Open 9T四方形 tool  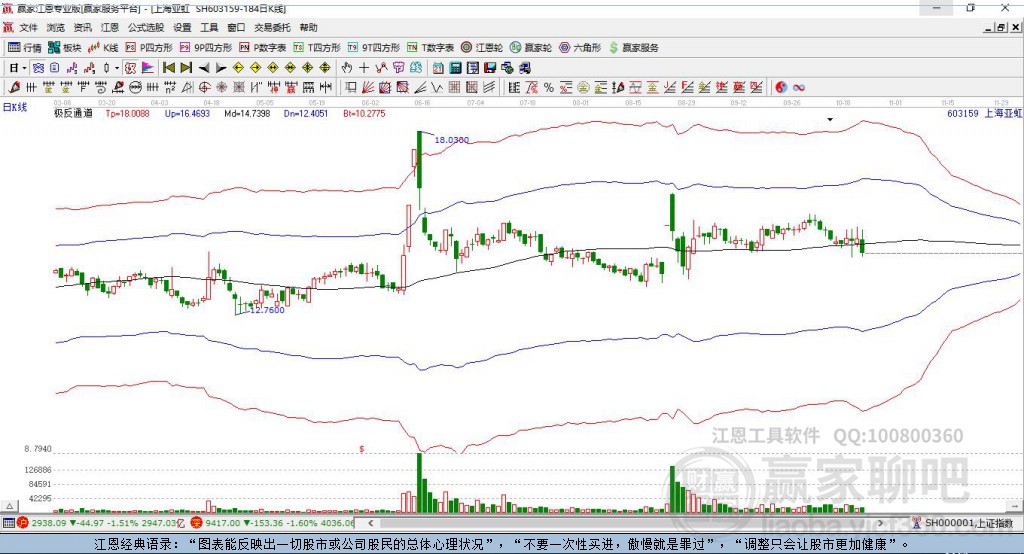pos(374,48)
